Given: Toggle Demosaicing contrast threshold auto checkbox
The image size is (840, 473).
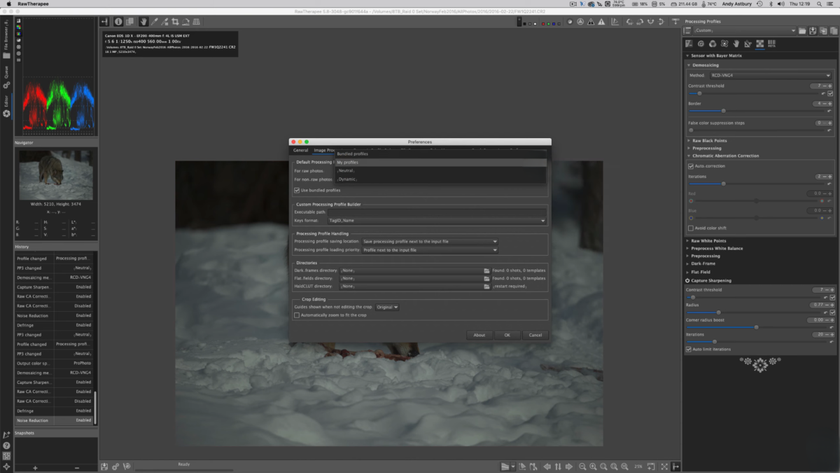Looking at the screenshot, I should pos(830,94).
